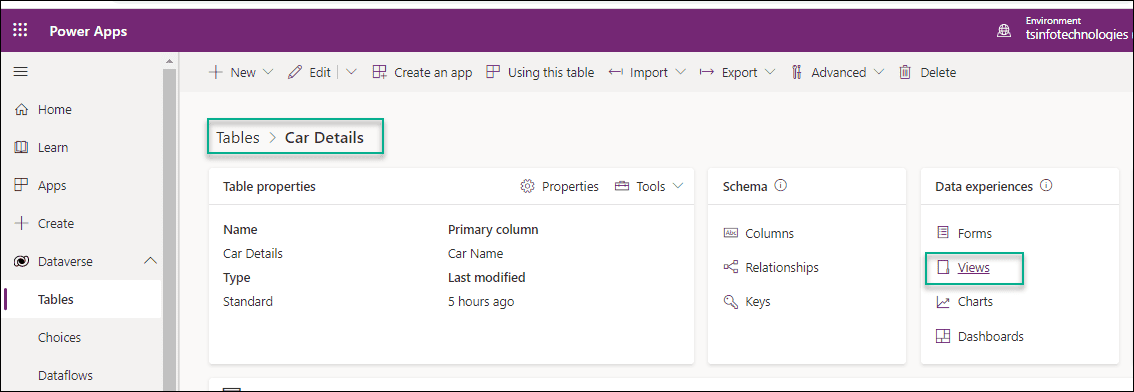
Task: Click the Forms document icon
Action: pyautogui.click(x=942, y=233)
